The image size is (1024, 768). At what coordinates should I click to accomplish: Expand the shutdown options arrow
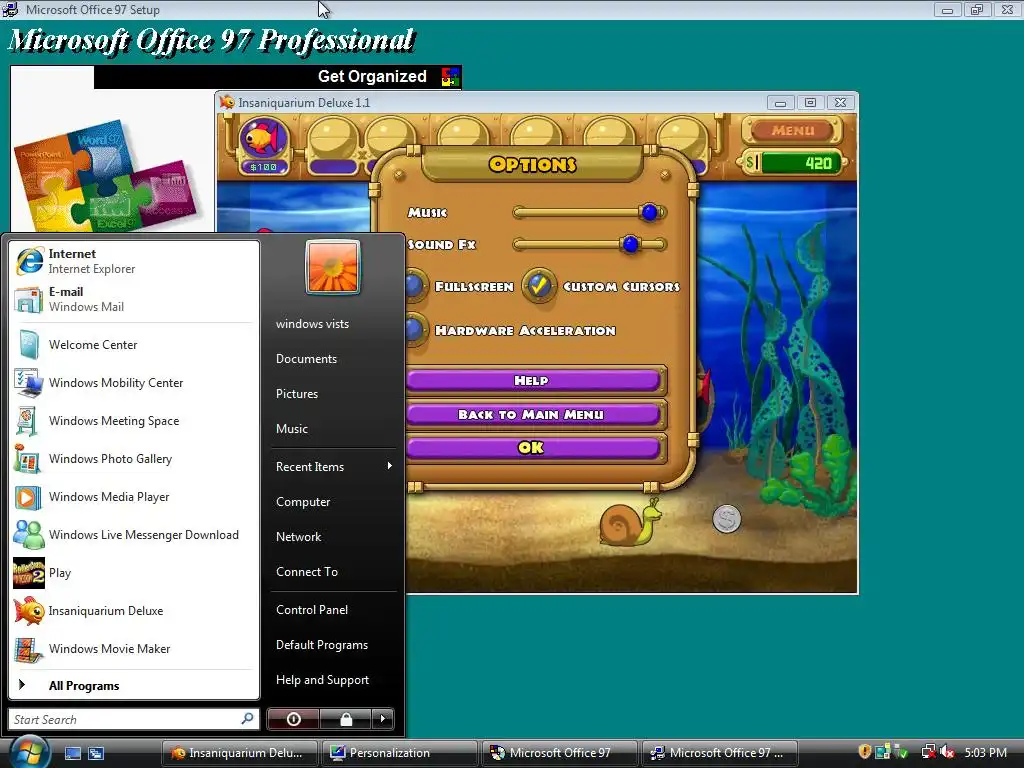point(383,719)
